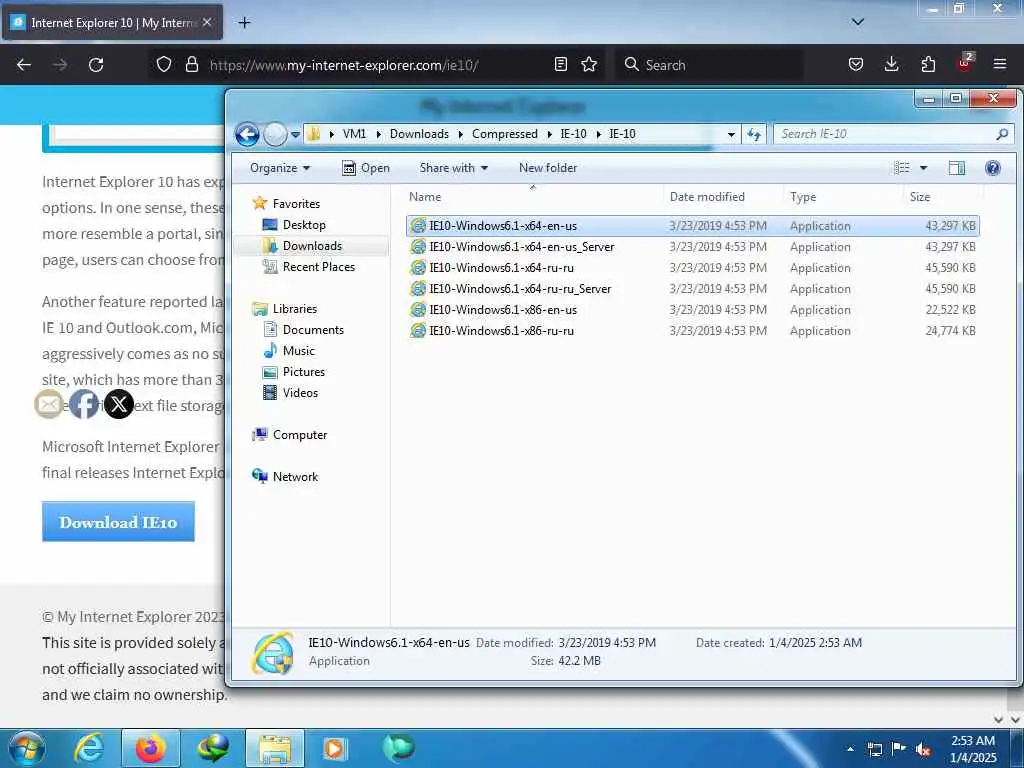Open Downloads in navigation pane
1024x768 pixels.
coord(312,246)
